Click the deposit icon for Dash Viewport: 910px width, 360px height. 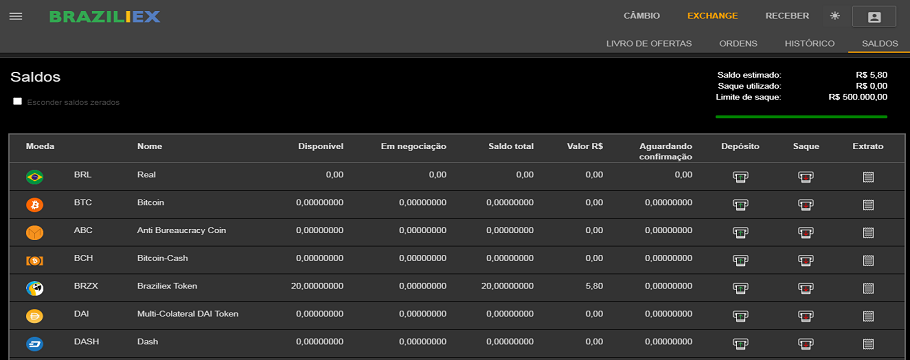coord(740,344)
